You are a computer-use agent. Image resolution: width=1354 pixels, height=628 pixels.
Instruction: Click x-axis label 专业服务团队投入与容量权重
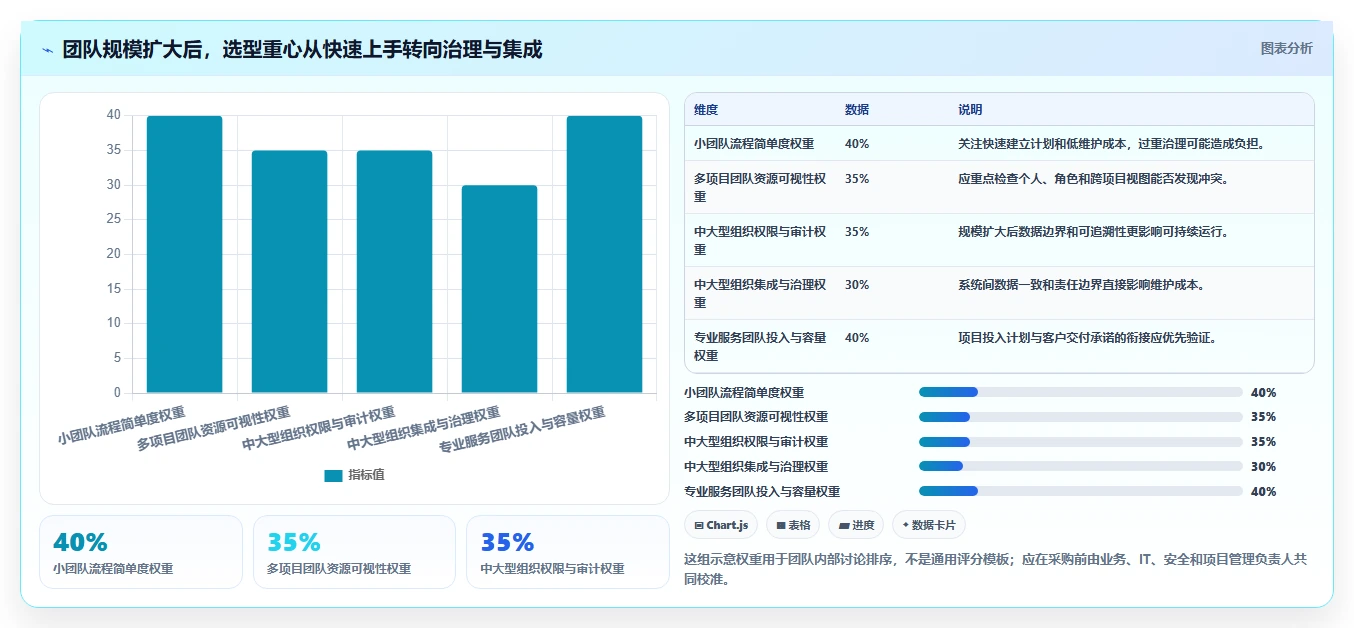tap(523, 432)
